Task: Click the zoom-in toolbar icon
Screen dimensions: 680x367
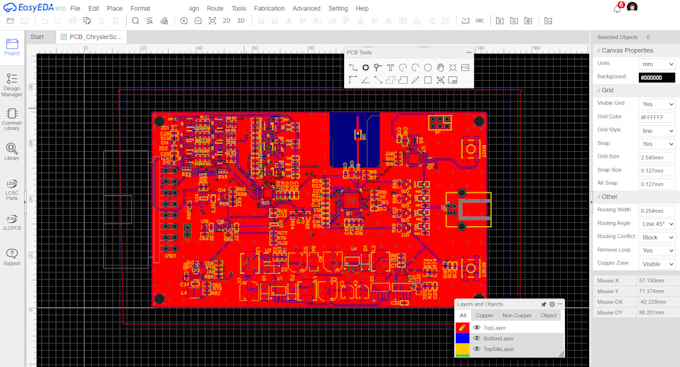Action: tap(184, 21)
